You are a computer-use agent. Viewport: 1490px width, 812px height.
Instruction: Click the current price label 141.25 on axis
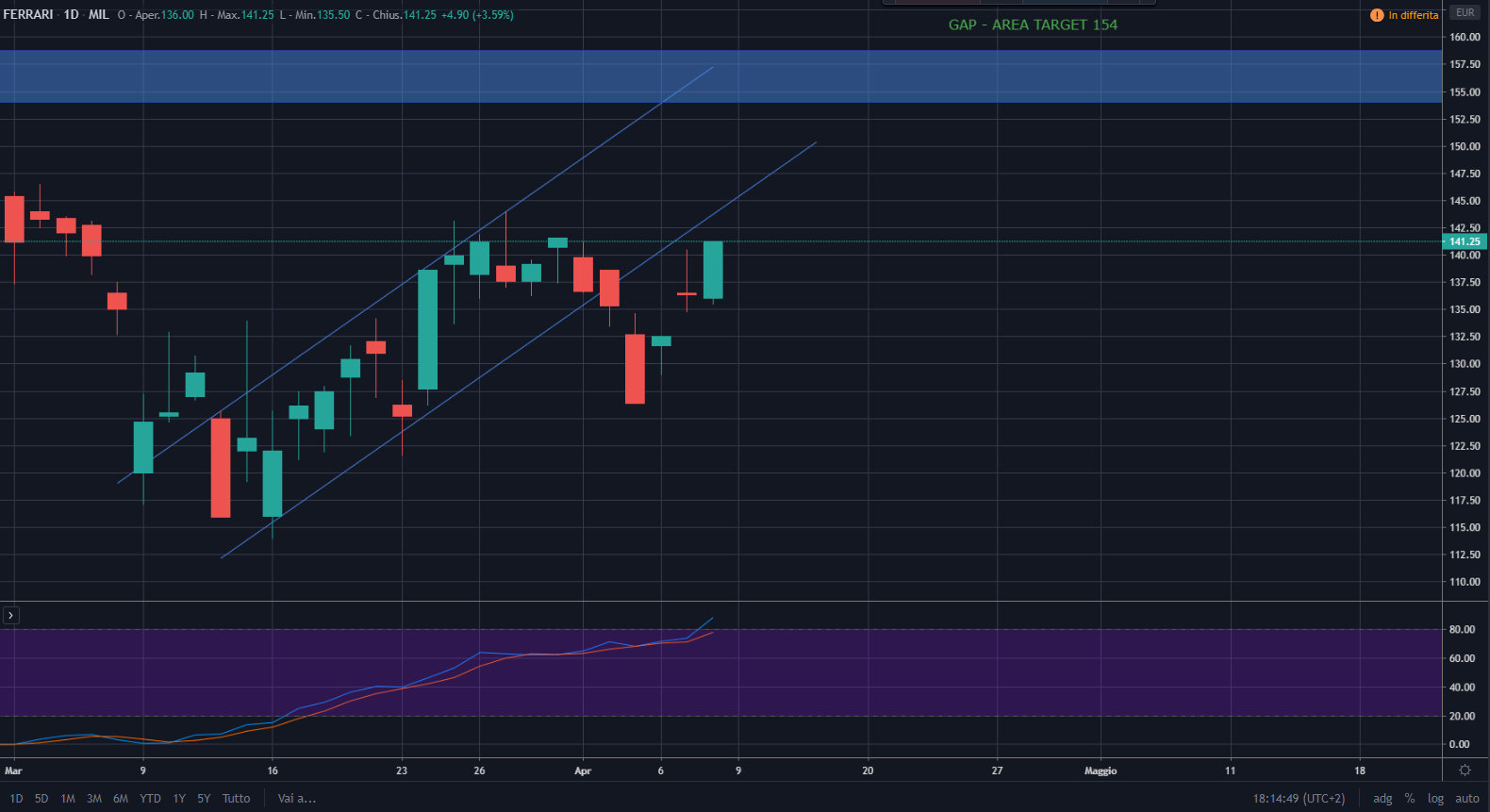coord(1465,241)
